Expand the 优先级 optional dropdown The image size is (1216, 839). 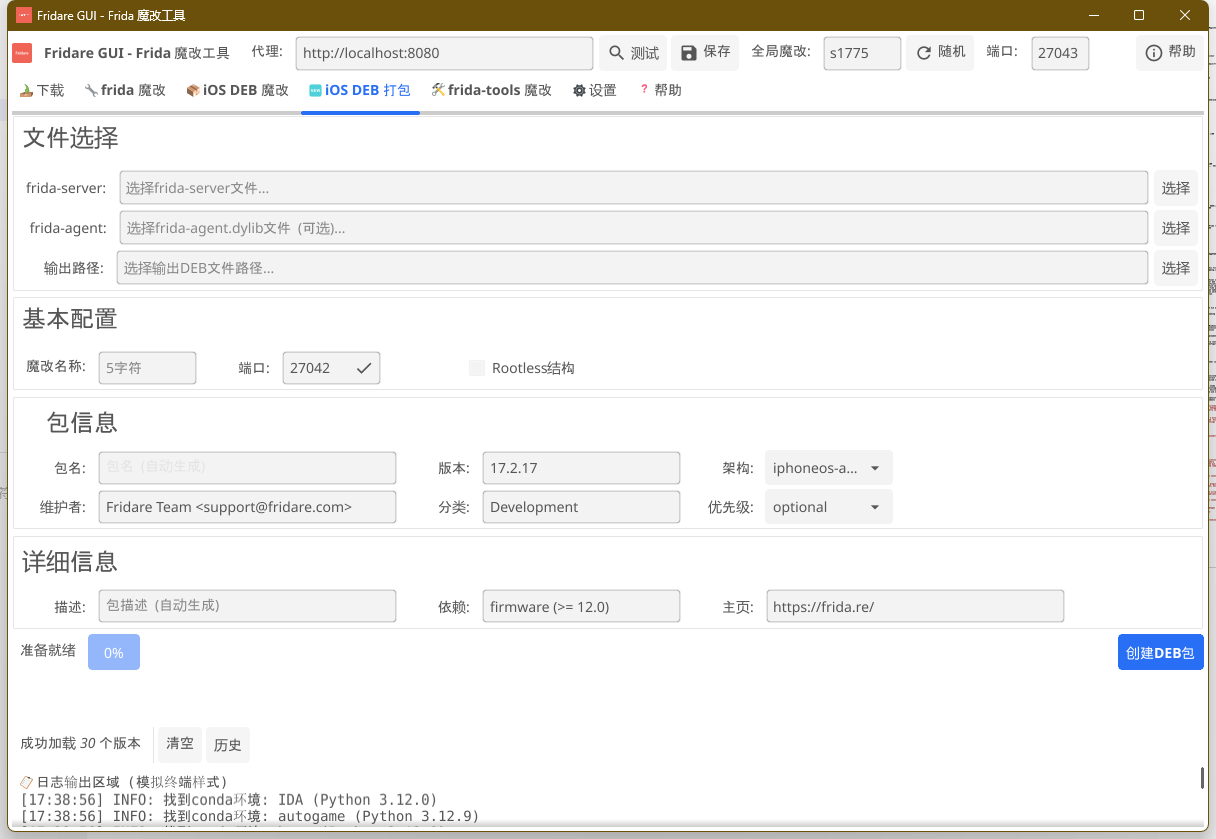(x=829, y=507)
